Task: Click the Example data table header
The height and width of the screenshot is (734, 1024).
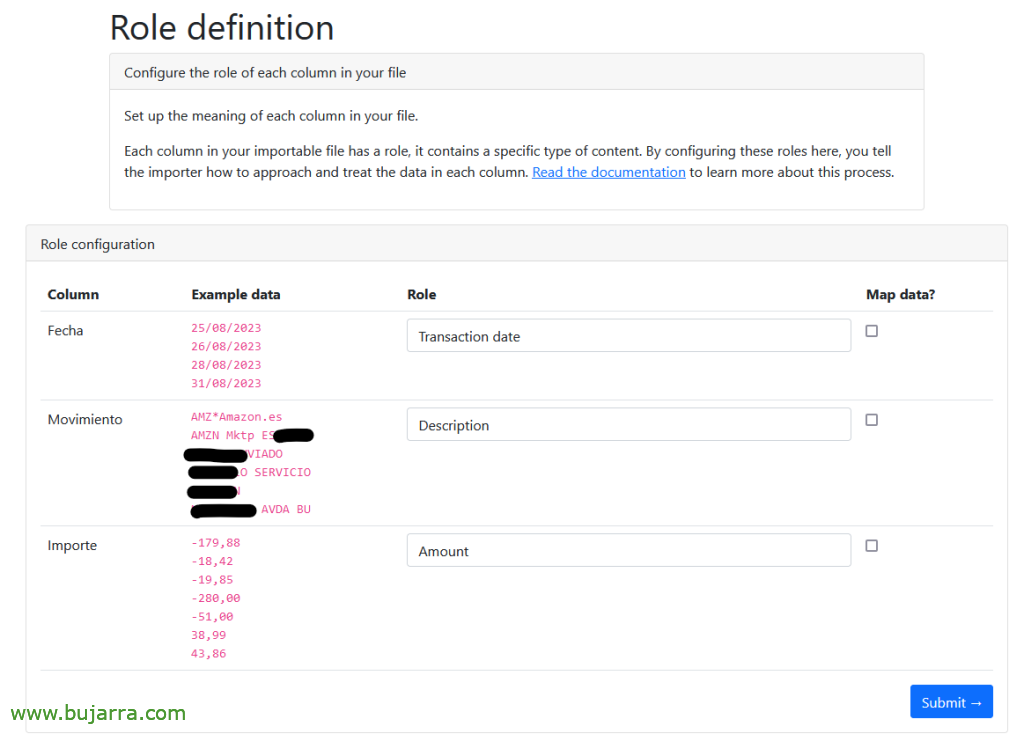Action: click(236, 295)
